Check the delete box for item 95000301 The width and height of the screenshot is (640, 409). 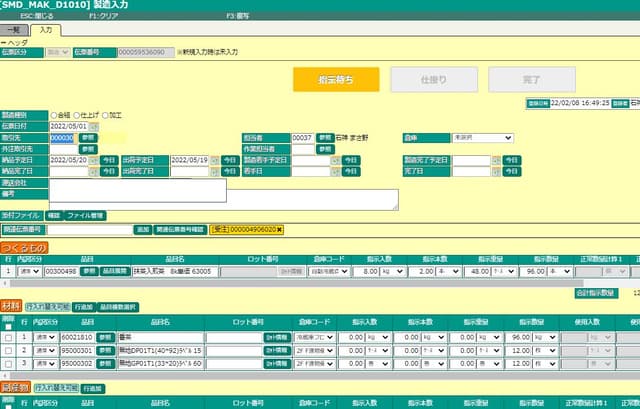click(9, 351)
